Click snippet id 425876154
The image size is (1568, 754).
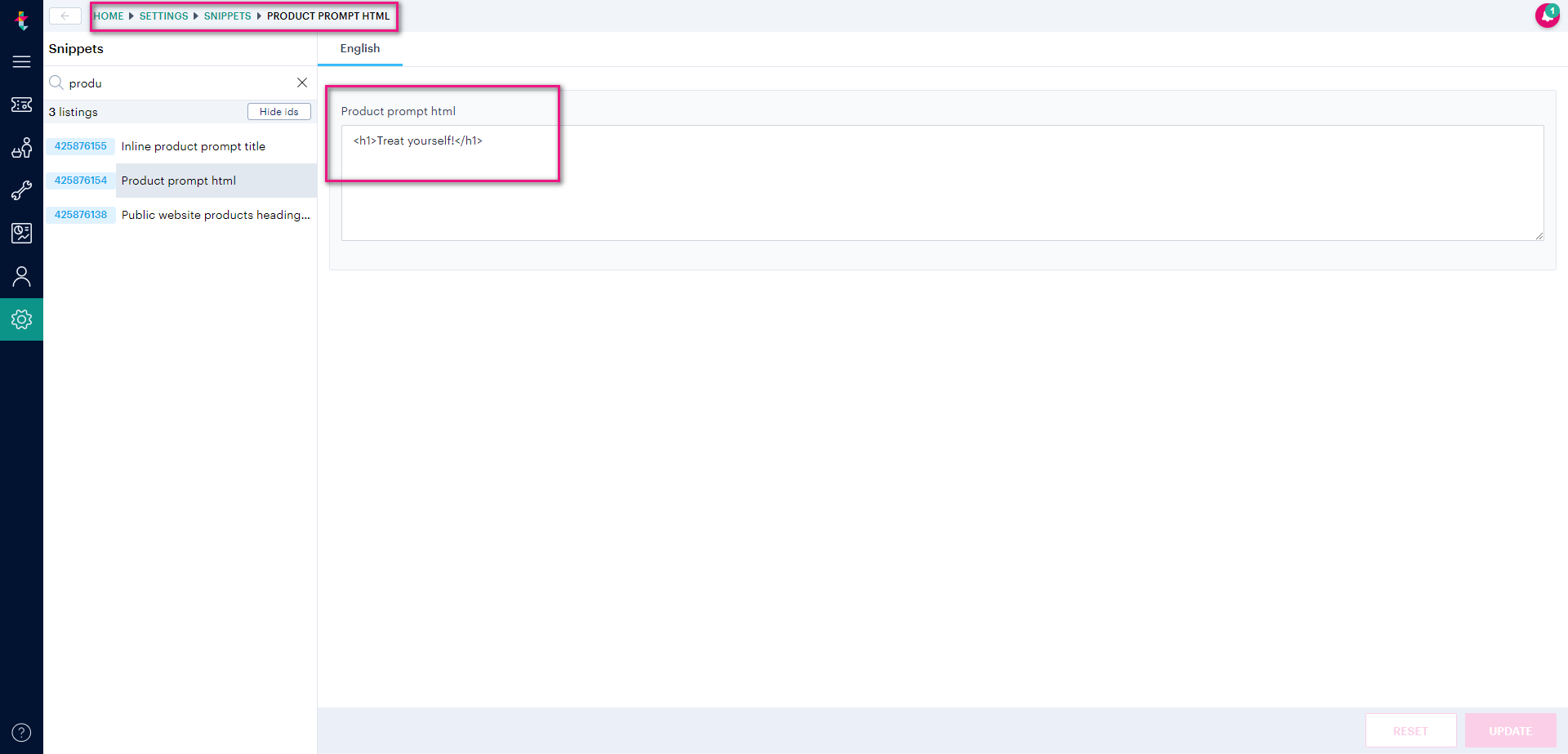[x=81, y=181]
